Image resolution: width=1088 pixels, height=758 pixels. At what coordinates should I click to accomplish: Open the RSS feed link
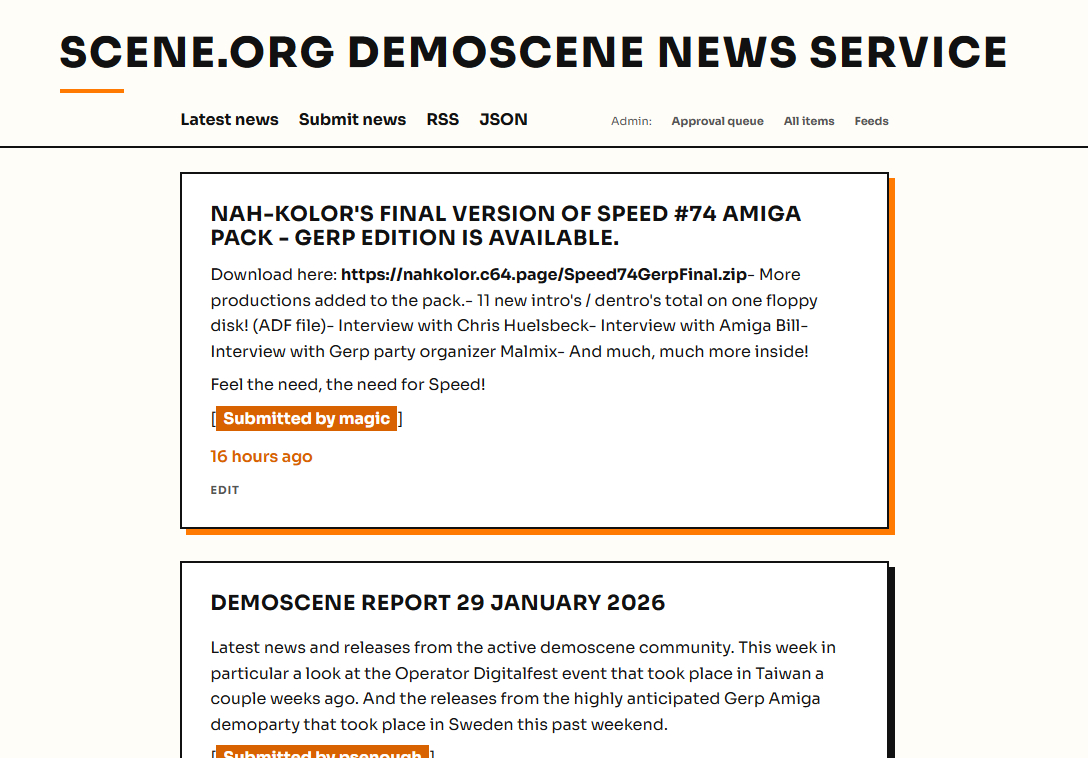442,120
